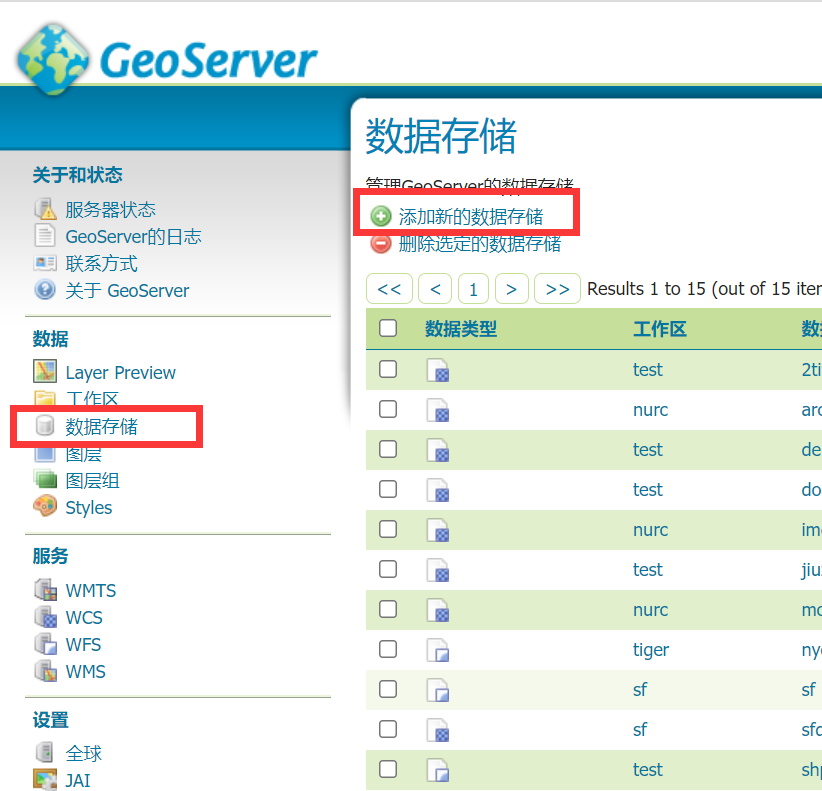Screen dimensions: 822x791
Task: Click the WMTS service icon
Action: tap(46, 590)
